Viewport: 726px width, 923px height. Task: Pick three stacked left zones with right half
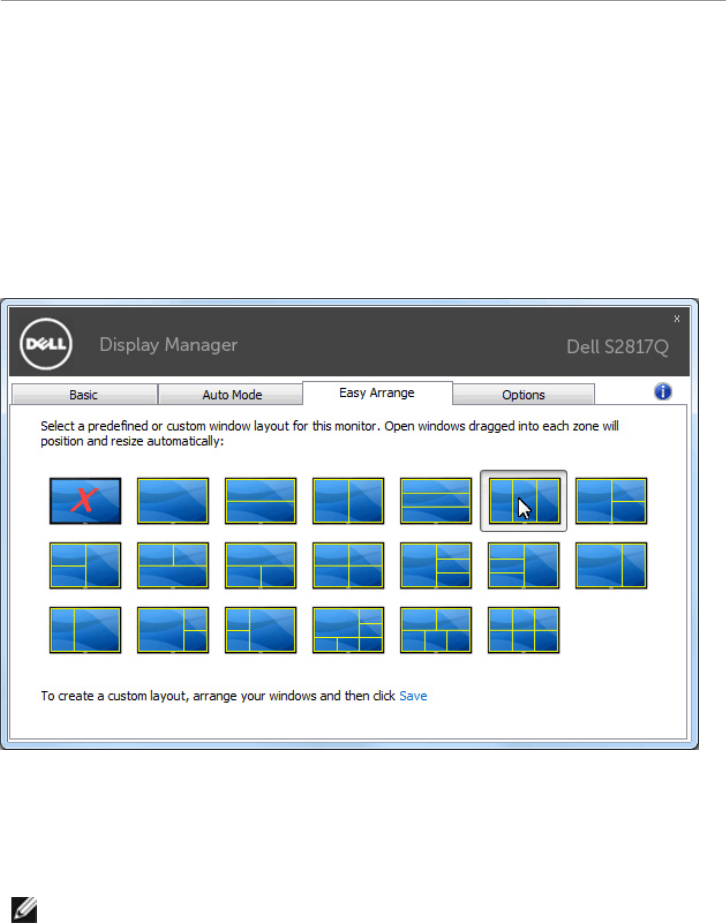[523, 566]
